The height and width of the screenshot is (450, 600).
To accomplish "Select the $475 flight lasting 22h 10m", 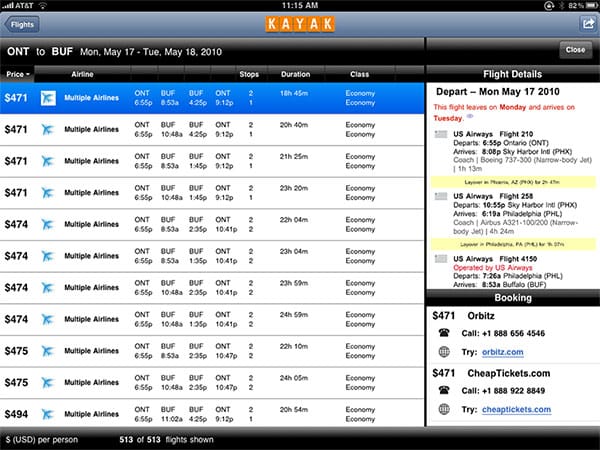I will (212, 351).
